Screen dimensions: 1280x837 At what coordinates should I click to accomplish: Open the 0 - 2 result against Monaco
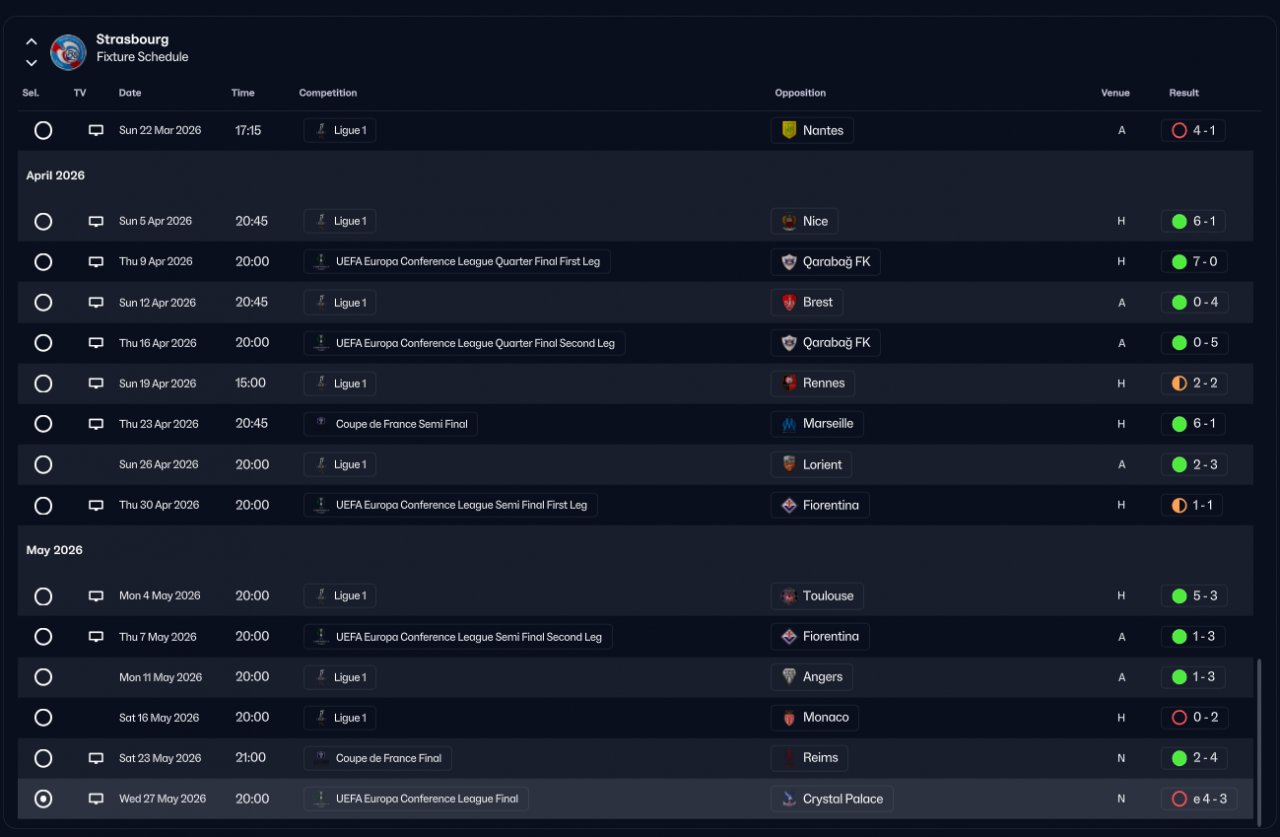[1194, 717]
